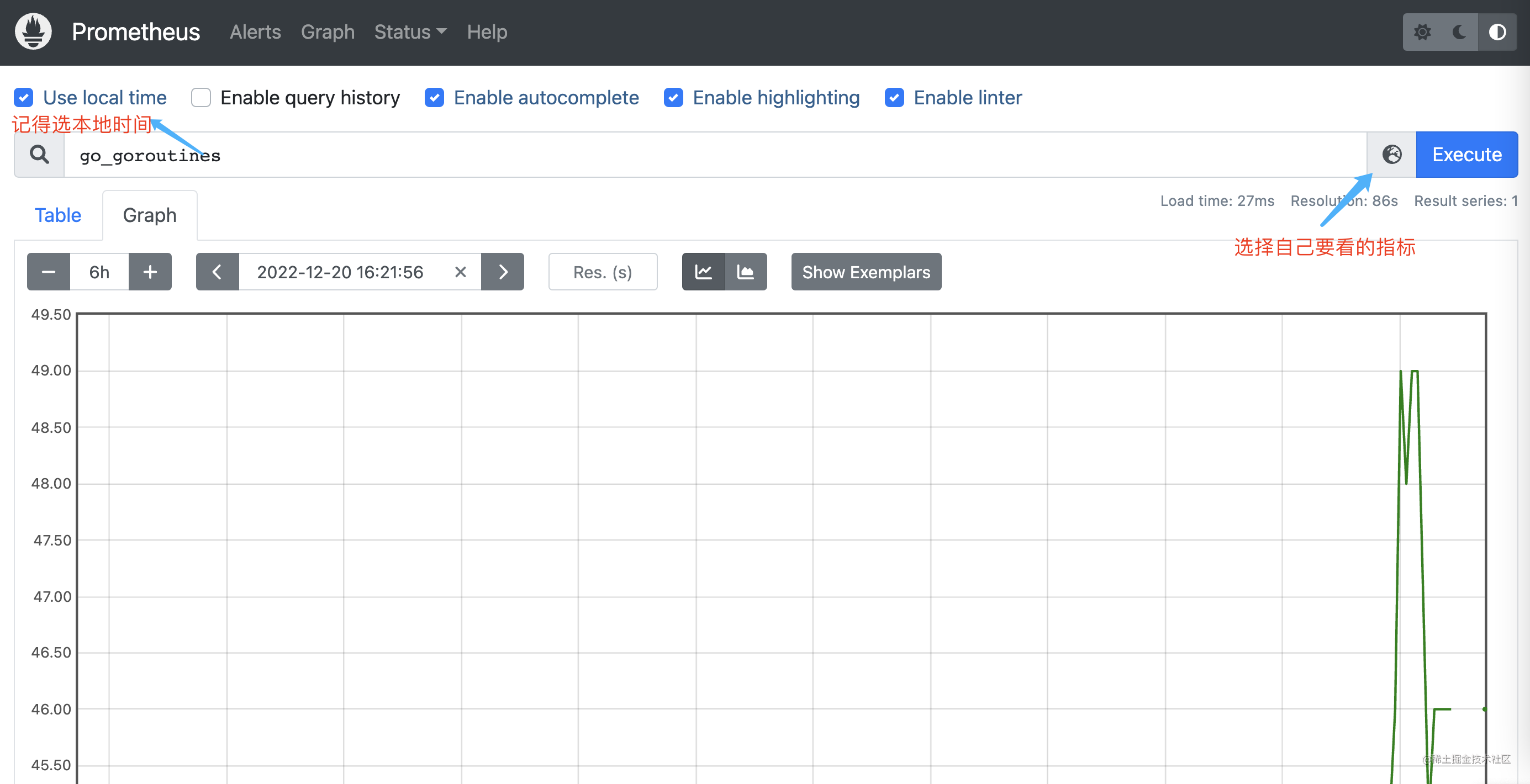Open Alerts in the navigation bar
The width and height of the screenshot is (1530, 784).
coord(255,31)
